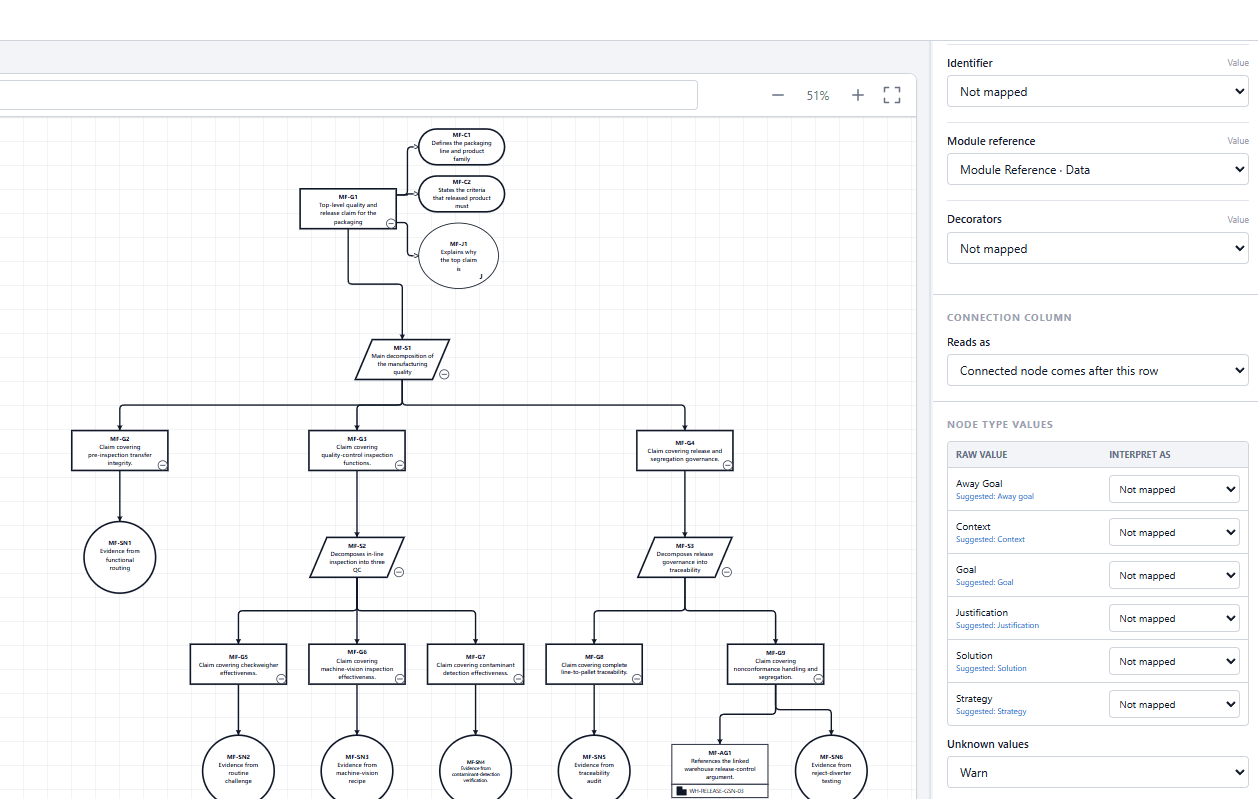
Task: Set interpretation for Context value
Action: [x=1174, y=533]
